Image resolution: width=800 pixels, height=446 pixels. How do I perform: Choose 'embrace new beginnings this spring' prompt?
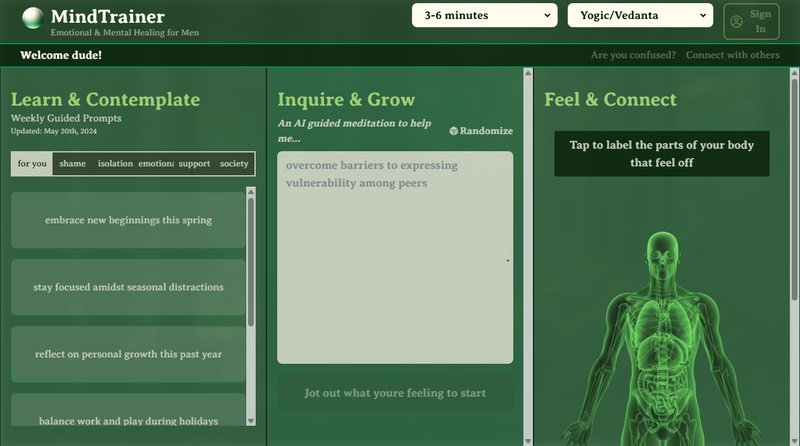click(128, 220)
